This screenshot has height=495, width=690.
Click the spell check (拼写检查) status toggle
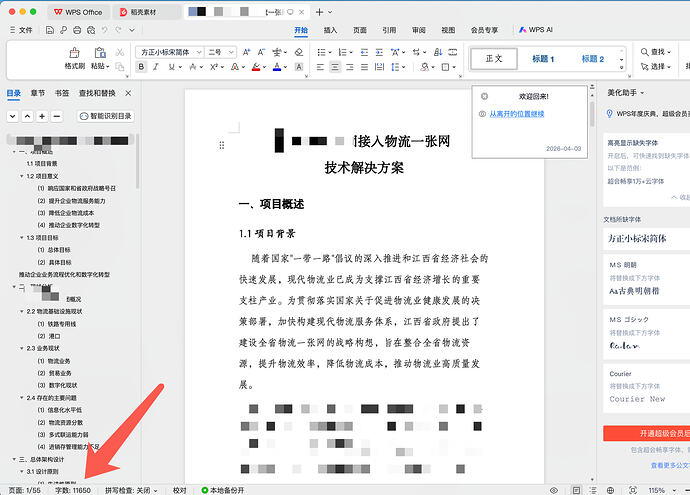(133, 489)
